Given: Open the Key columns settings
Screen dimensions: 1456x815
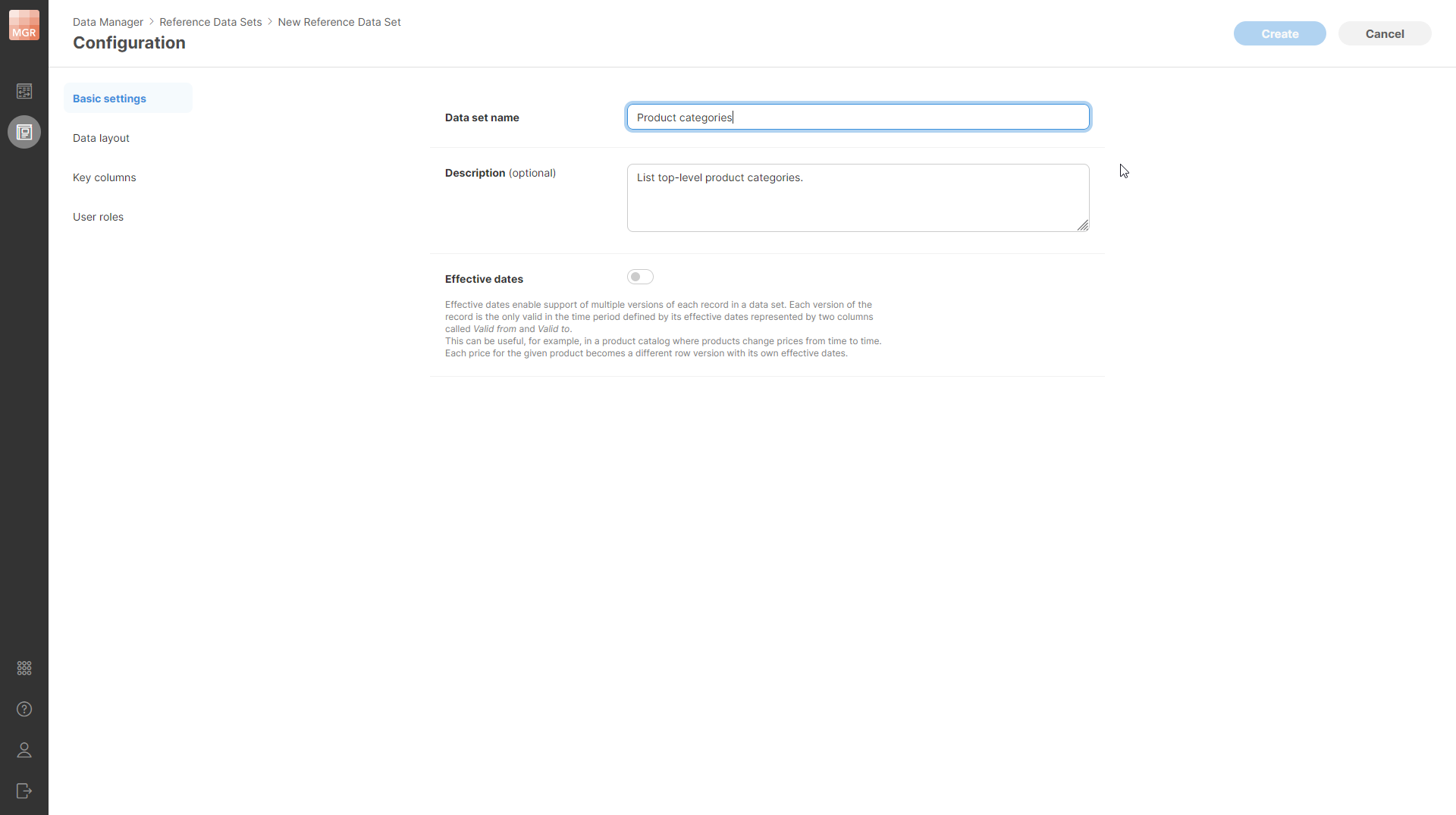Looking at the screenshot, I should [104, 177].
